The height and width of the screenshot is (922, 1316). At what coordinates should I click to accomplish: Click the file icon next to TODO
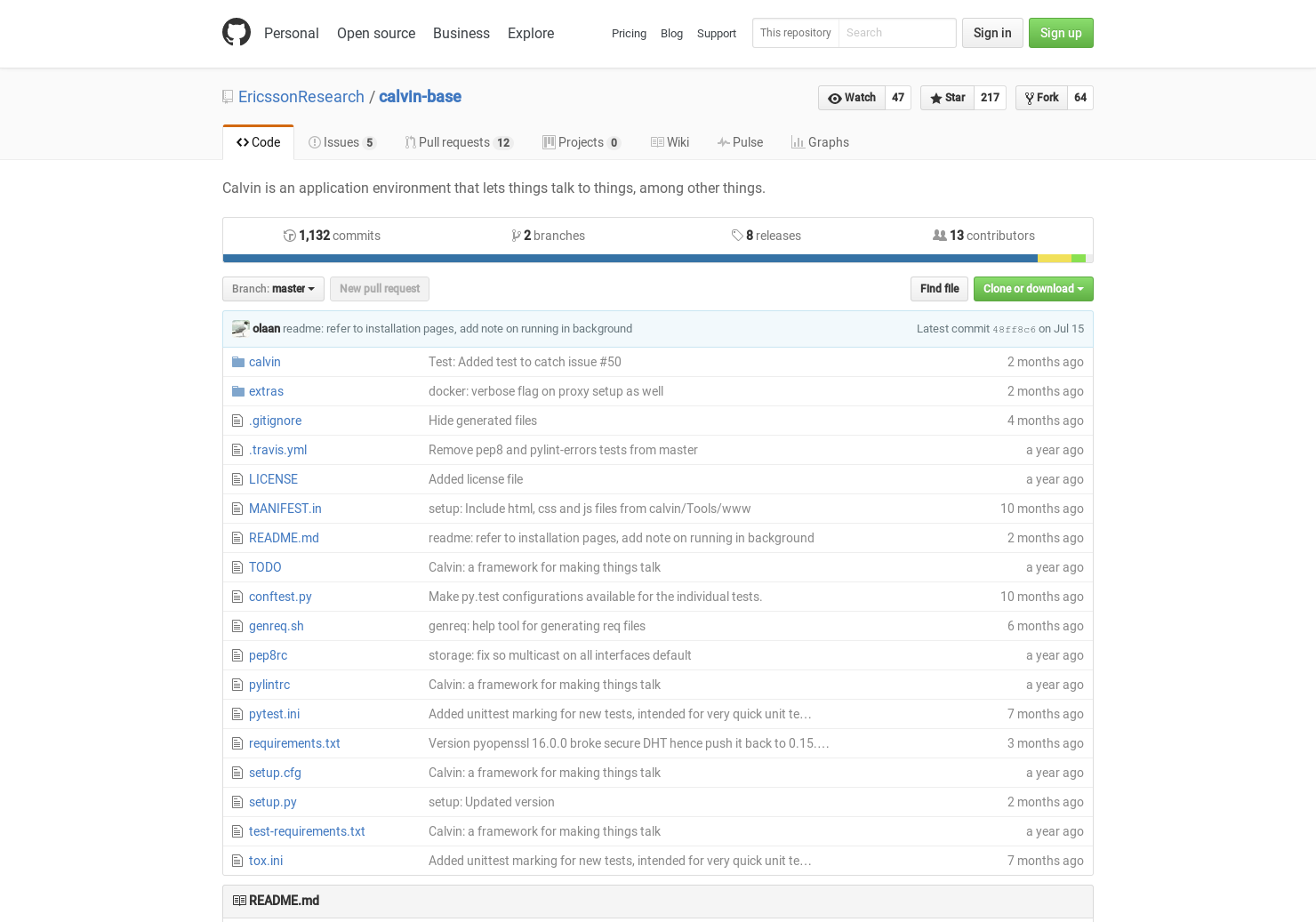coord(237,567)
